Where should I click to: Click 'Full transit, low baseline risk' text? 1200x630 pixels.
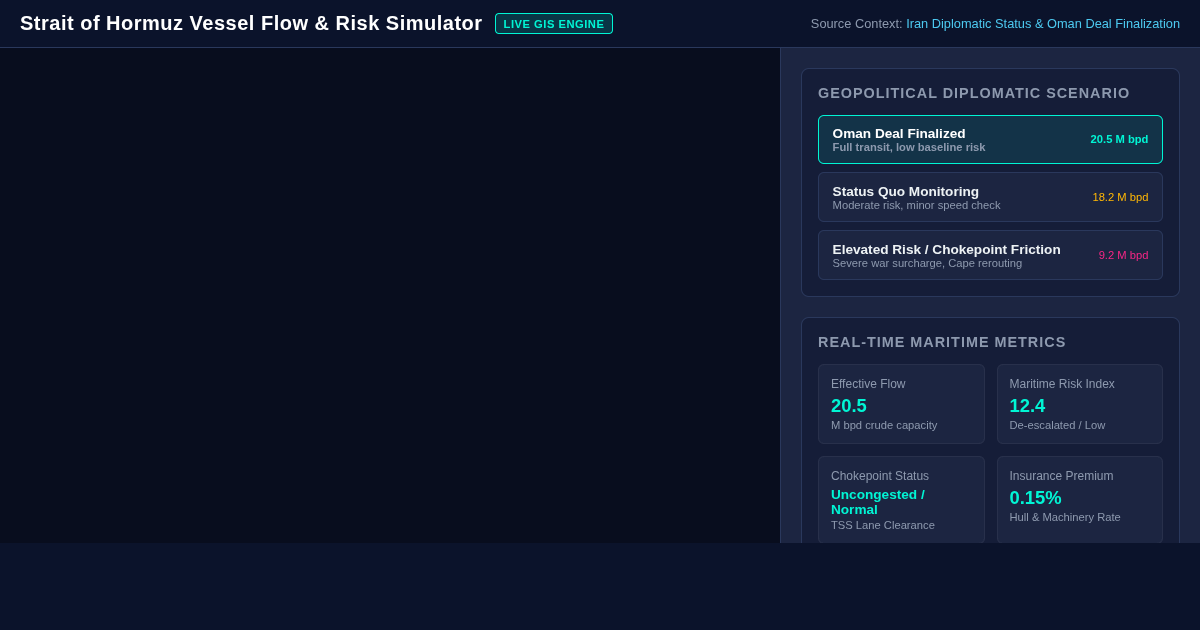909,147
